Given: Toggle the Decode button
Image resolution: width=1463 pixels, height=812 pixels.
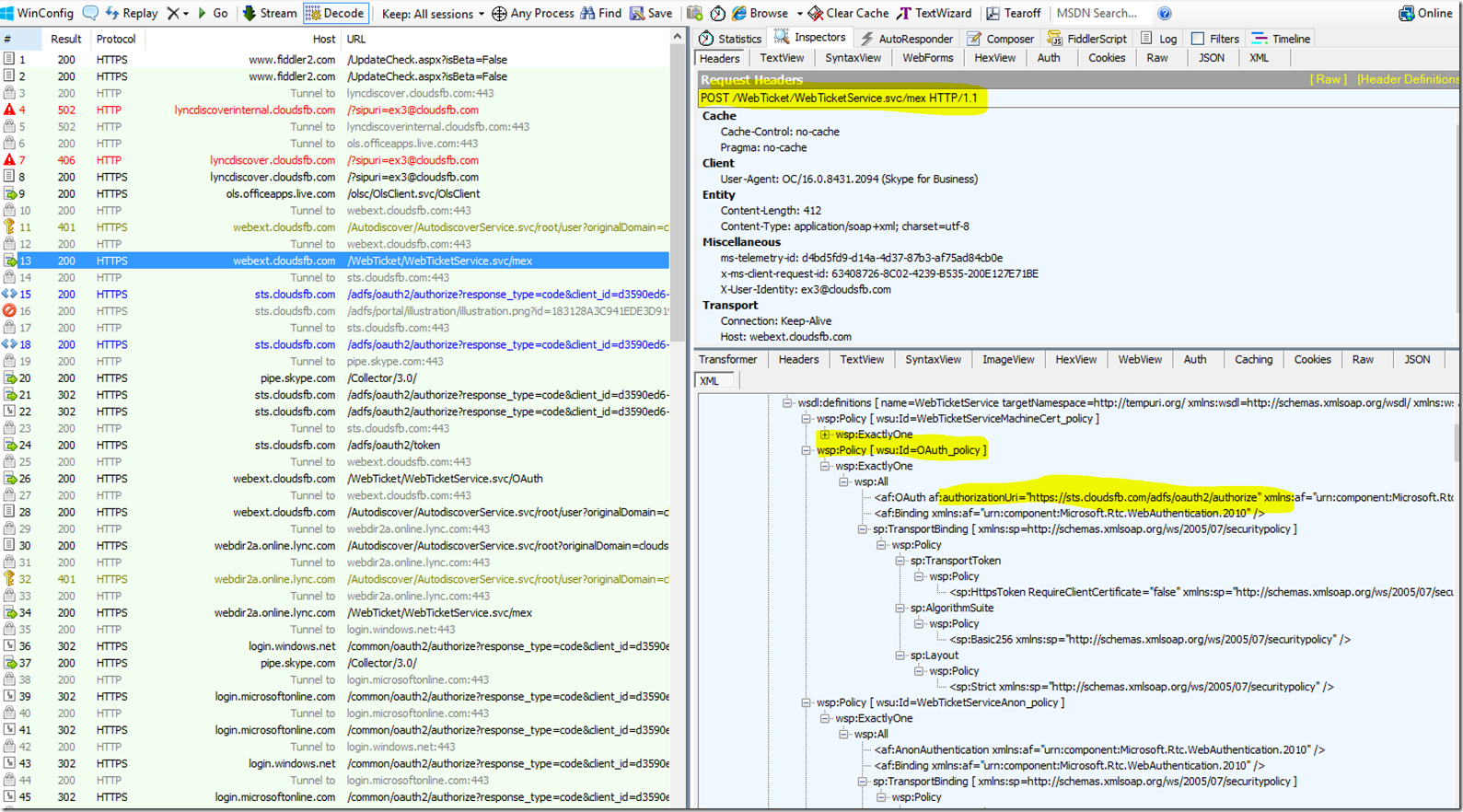Looking at the screenshot, I should (335, 13).
